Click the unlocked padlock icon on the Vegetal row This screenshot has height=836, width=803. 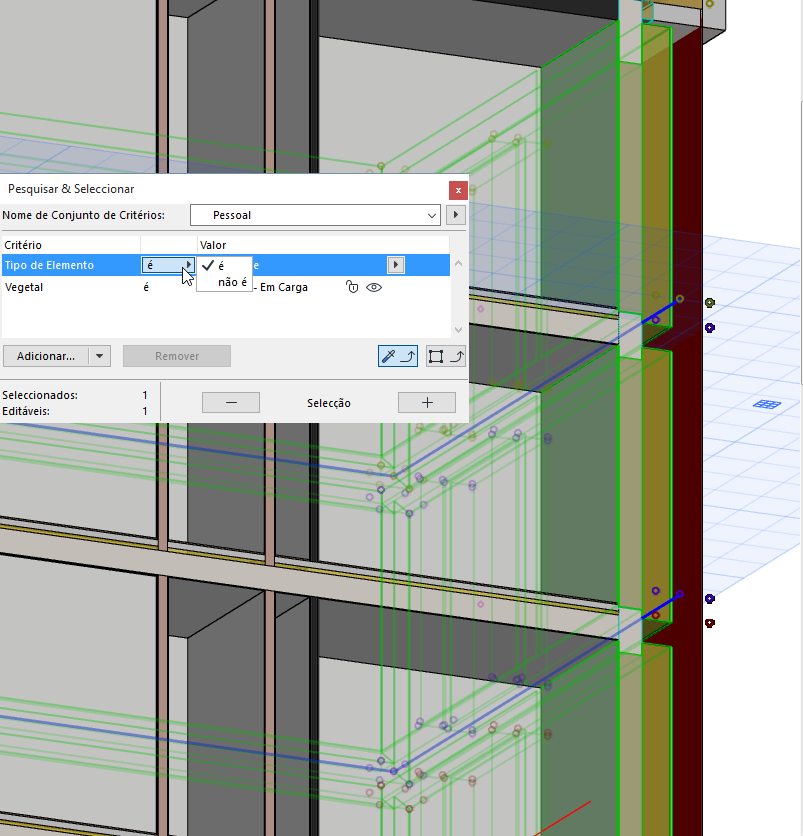click(x=352, y=287)
